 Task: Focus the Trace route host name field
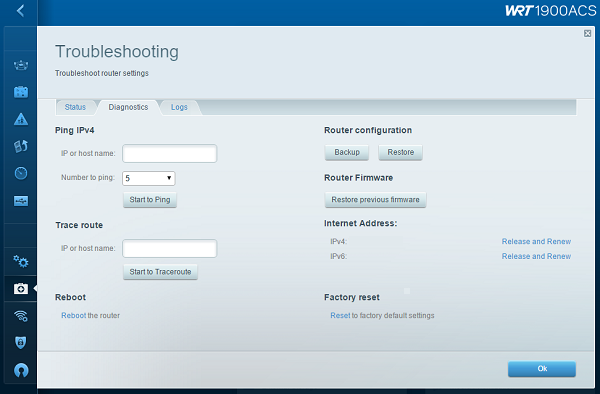pyautogui.click(x=170, y=249)
